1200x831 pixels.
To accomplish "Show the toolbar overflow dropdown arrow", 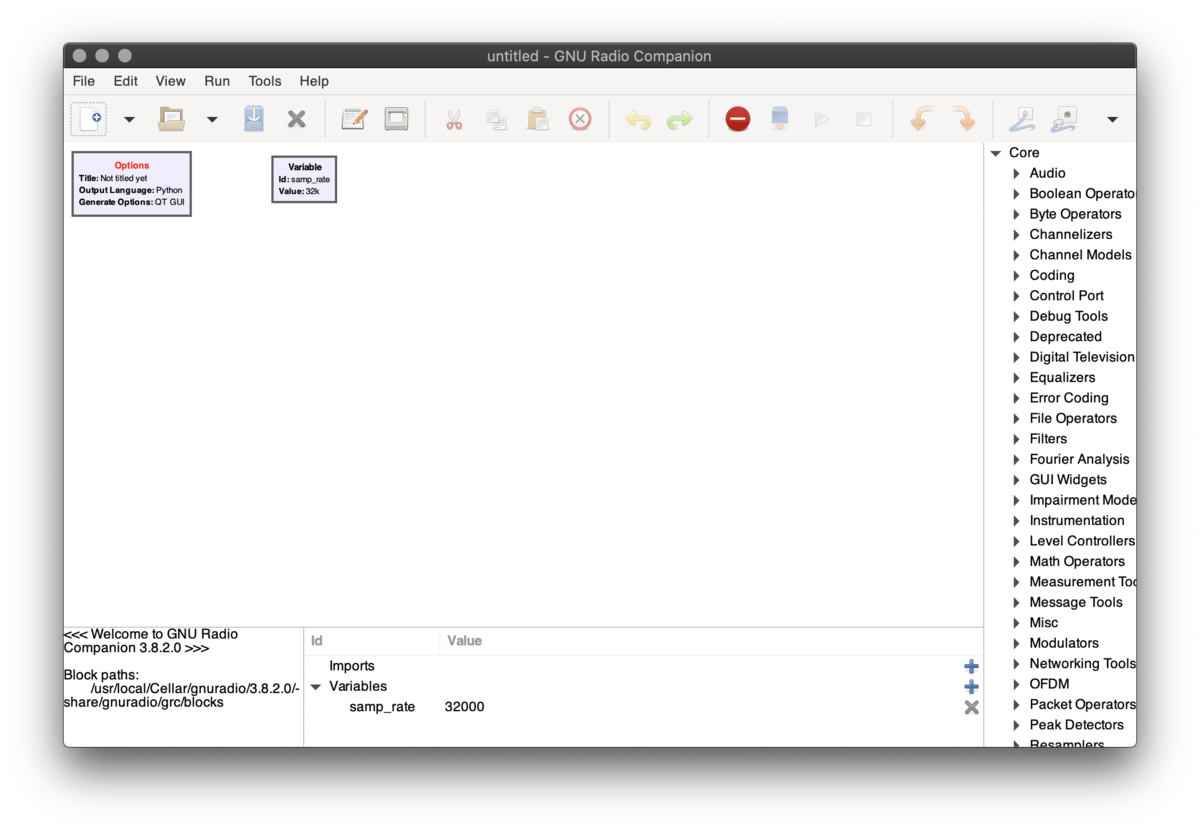I will point(1112,120).
